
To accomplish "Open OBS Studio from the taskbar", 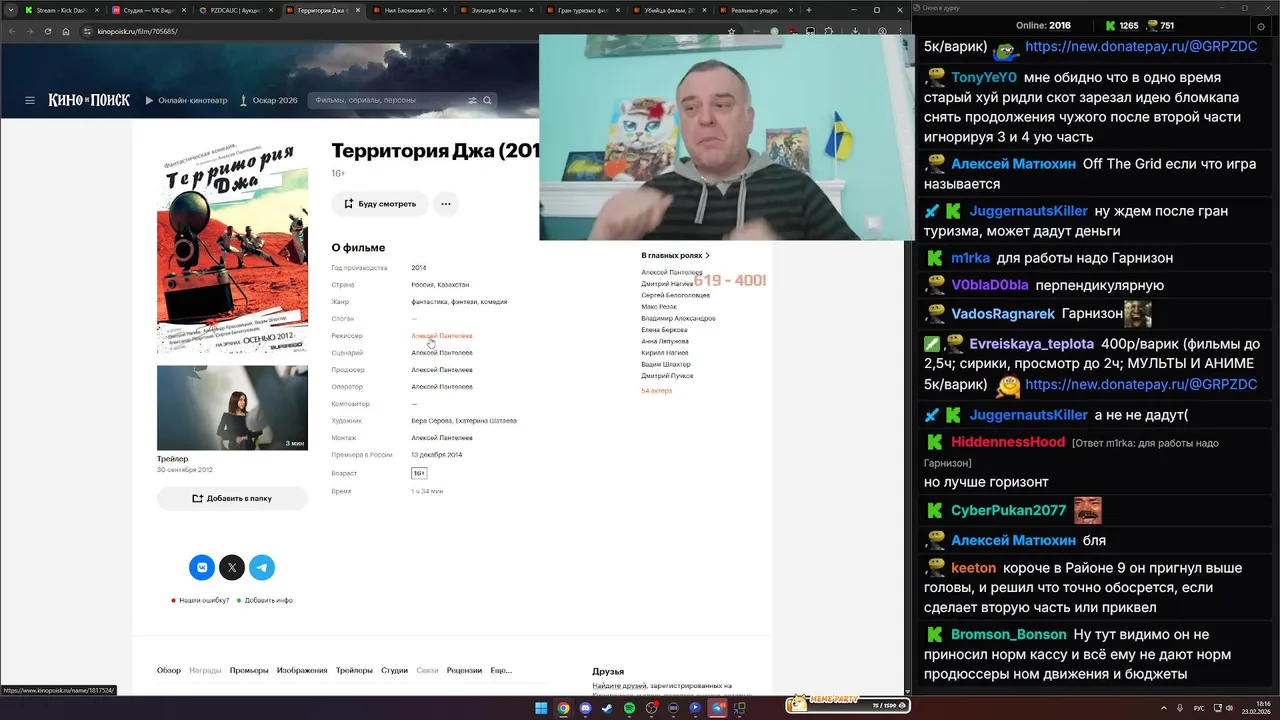I will click(x=651, y=708).
